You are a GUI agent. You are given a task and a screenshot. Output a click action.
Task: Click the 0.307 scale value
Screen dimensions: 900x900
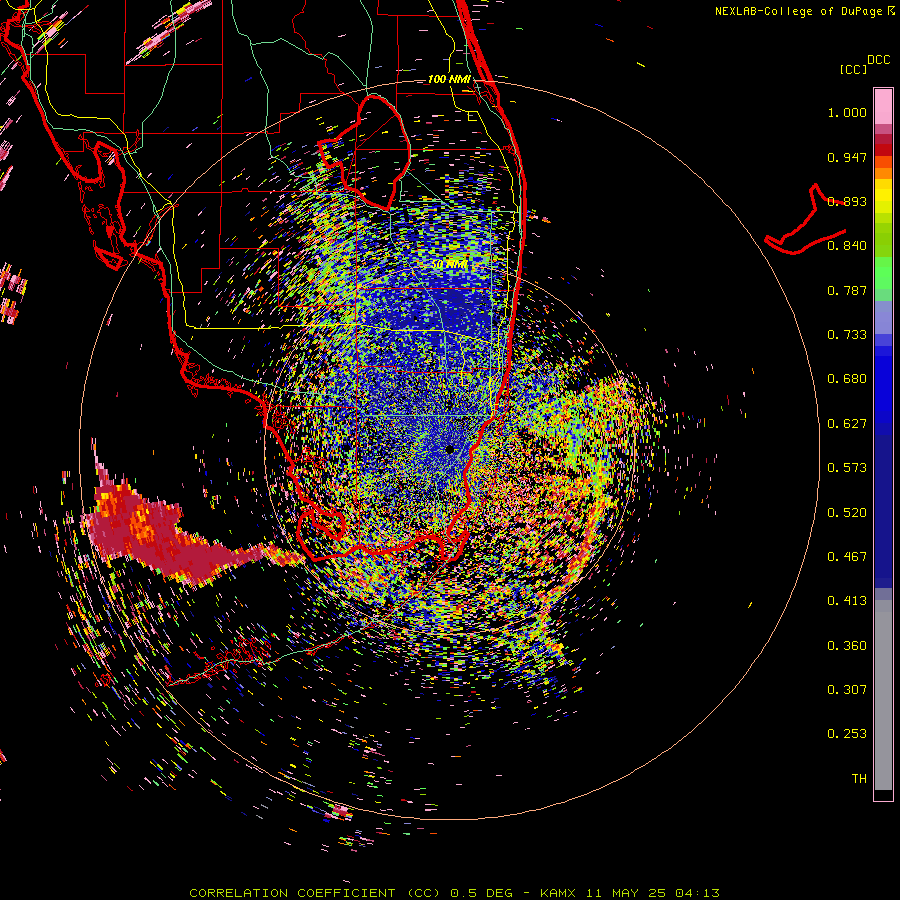(x=847, y=690)
